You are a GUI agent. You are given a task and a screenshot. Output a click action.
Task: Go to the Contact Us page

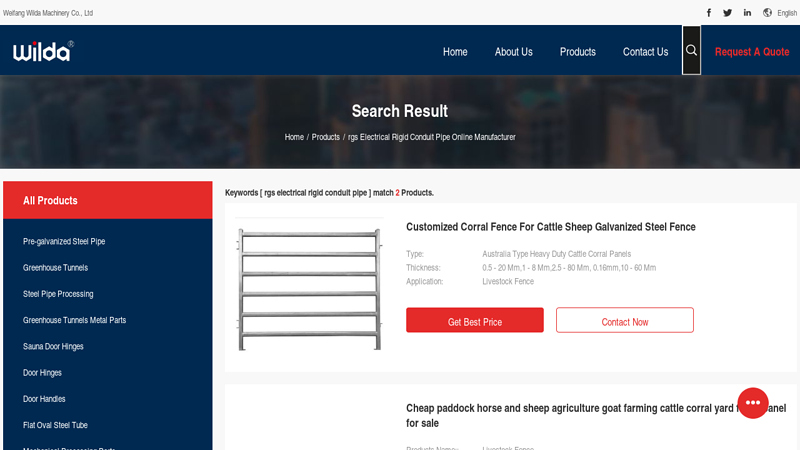pyautogui.click(x=645, y=52)
